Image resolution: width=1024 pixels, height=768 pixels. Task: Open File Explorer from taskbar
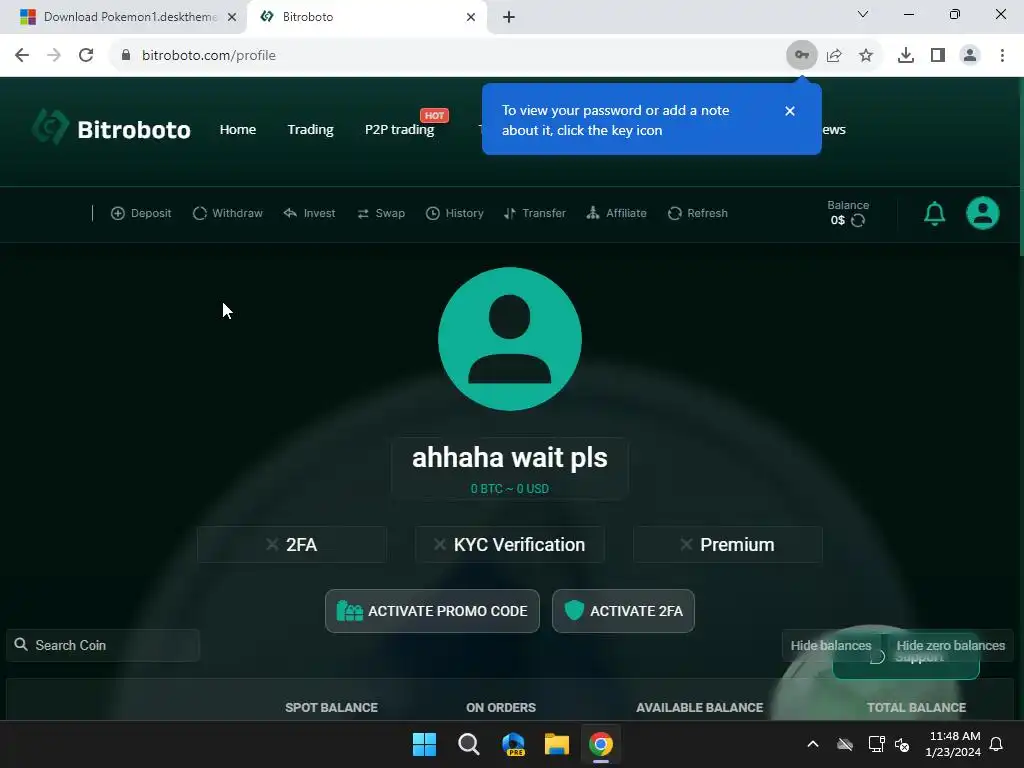click(557, 744)
